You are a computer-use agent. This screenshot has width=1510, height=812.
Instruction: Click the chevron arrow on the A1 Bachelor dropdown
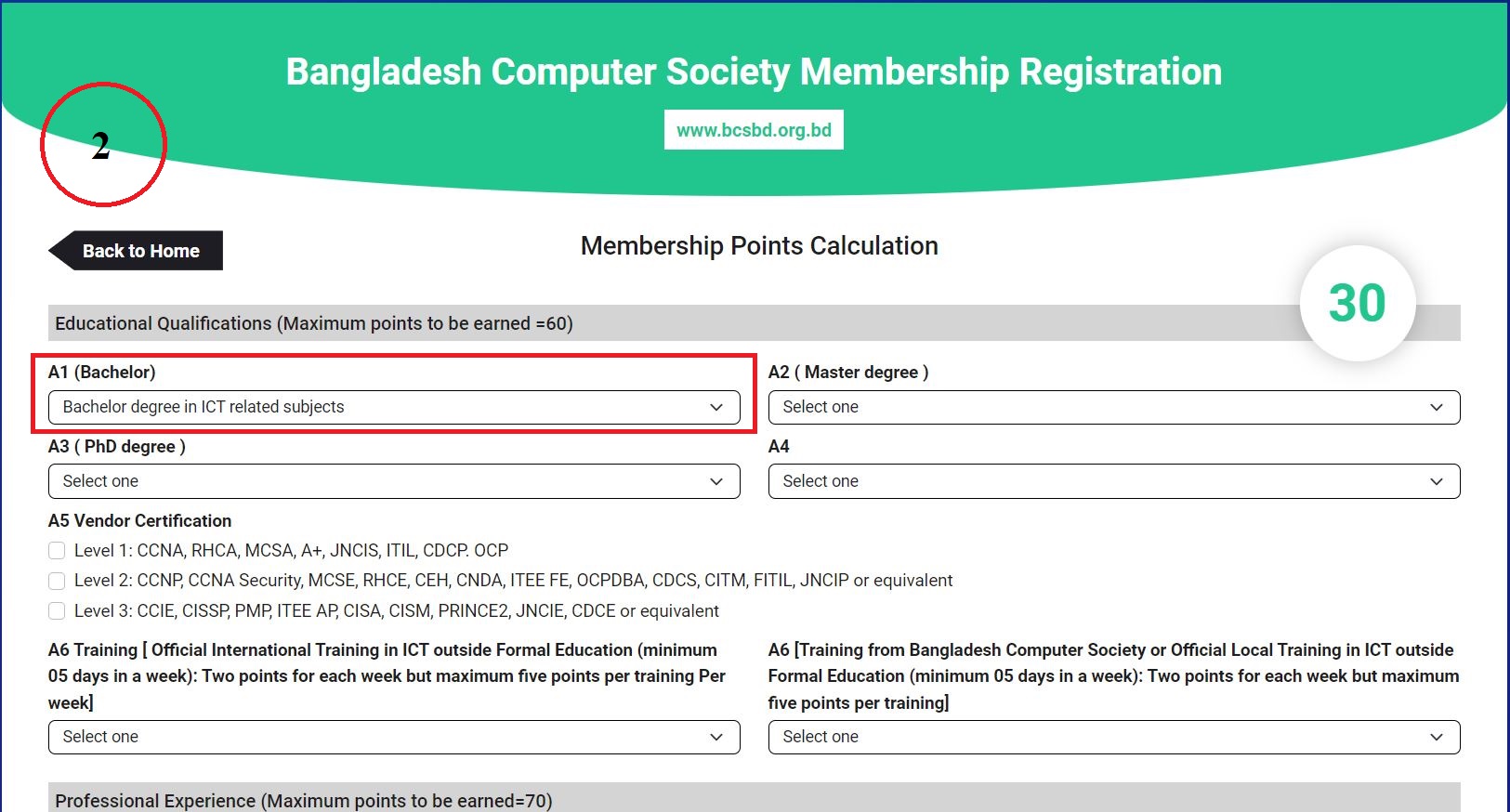click(716, 407)
